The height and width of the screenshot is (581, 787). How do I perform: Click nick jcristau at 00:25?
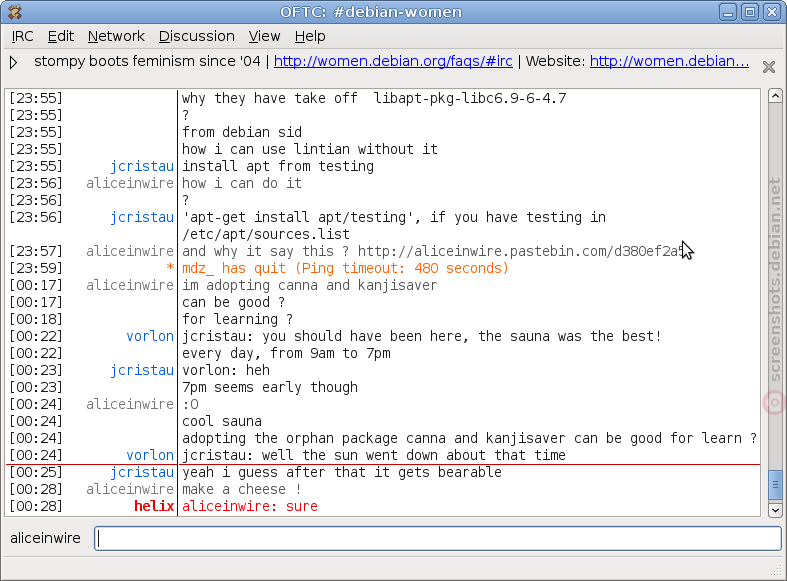coord(142,472)
